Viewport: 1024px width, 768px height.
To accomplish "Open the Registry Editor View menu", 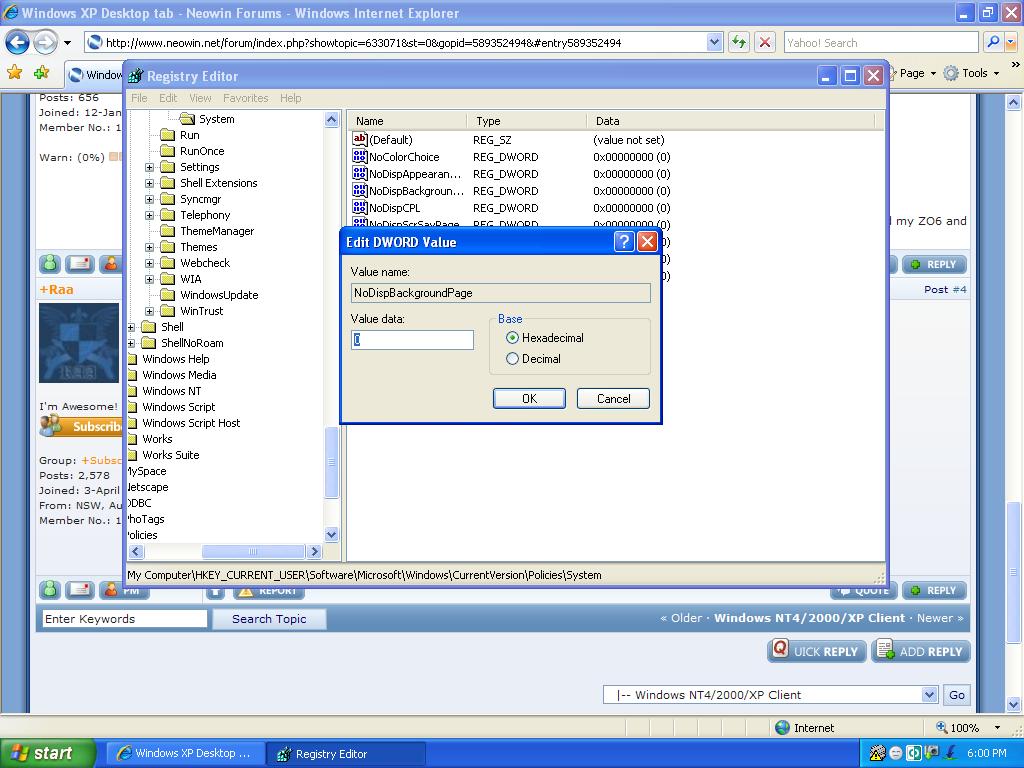I will tap(200, 98).
